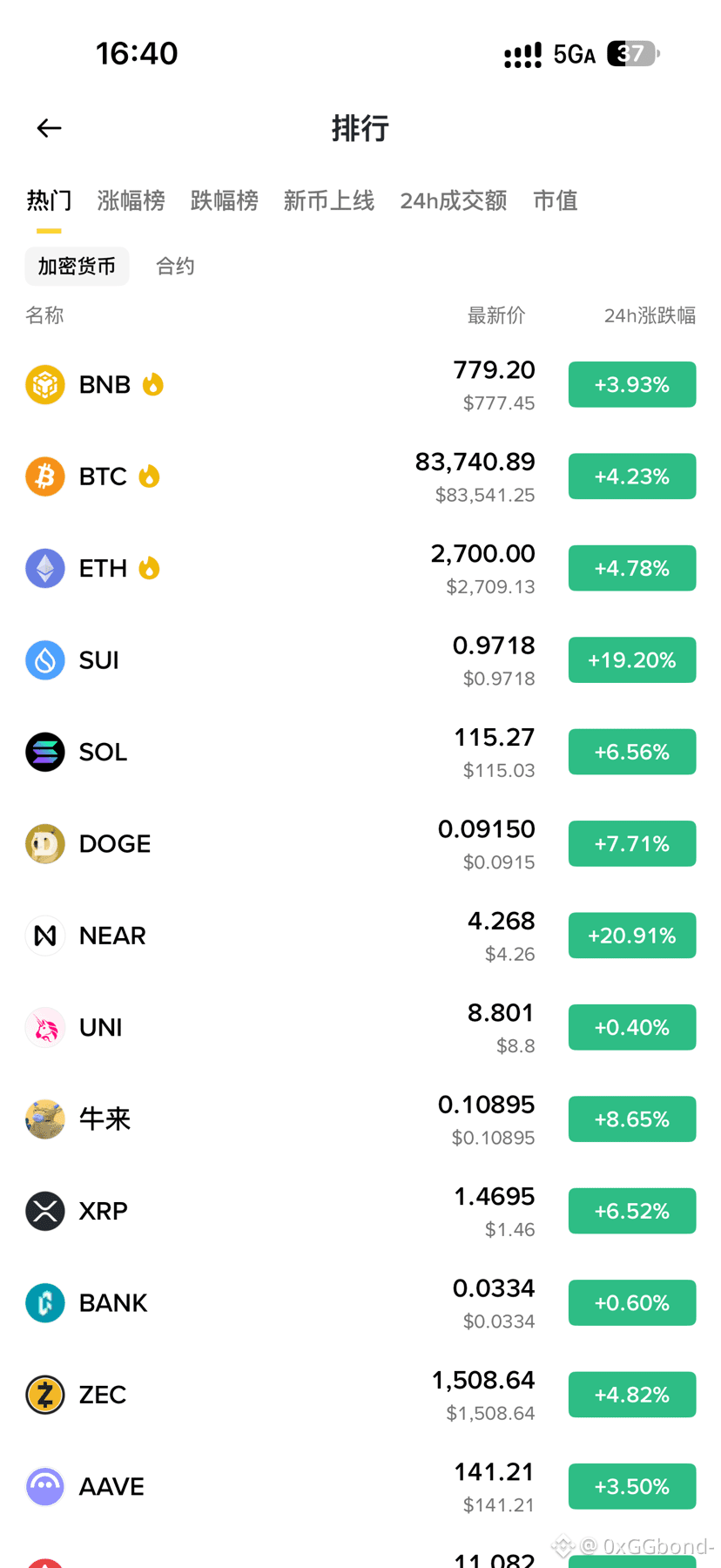Open the BNB coin logo
The height and width of the screenshot is (1568, 721).
(45, 384)
